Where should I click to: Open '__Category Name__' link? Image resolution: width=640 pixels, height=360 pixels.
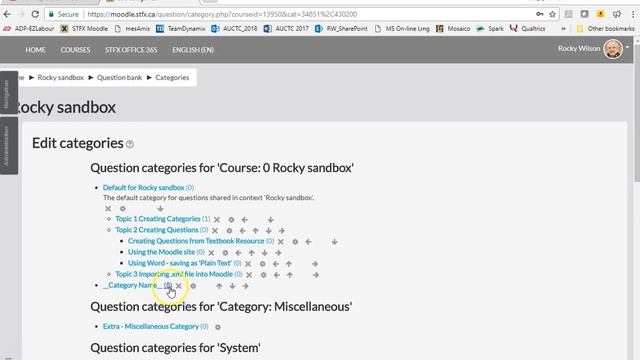[x=133, y=285]
